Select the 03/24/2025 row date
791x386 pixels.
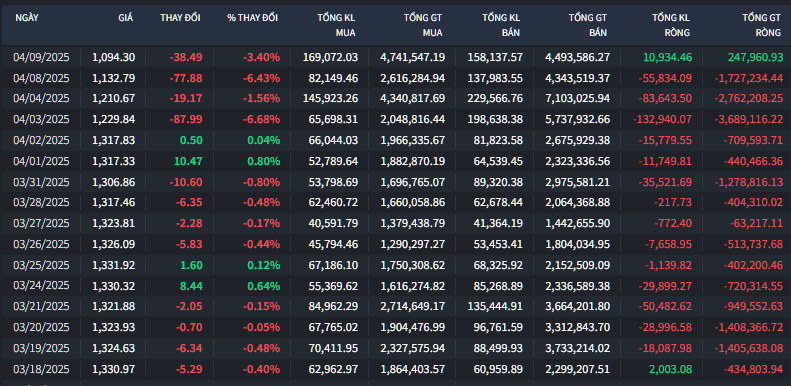[41, 286]
